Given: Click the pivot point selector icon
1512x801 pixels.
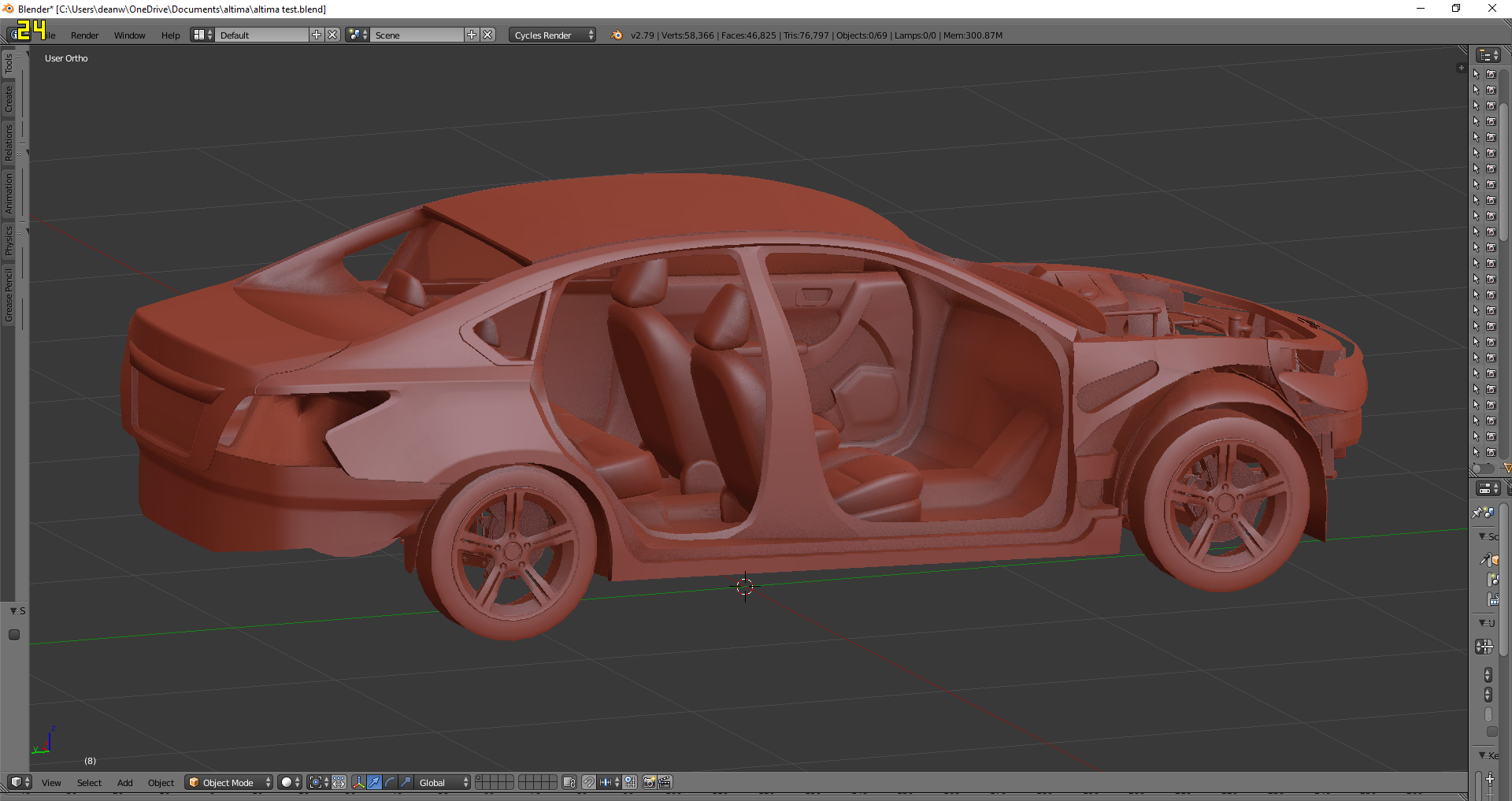Looking at the screenshot, I should coord(317,783).
